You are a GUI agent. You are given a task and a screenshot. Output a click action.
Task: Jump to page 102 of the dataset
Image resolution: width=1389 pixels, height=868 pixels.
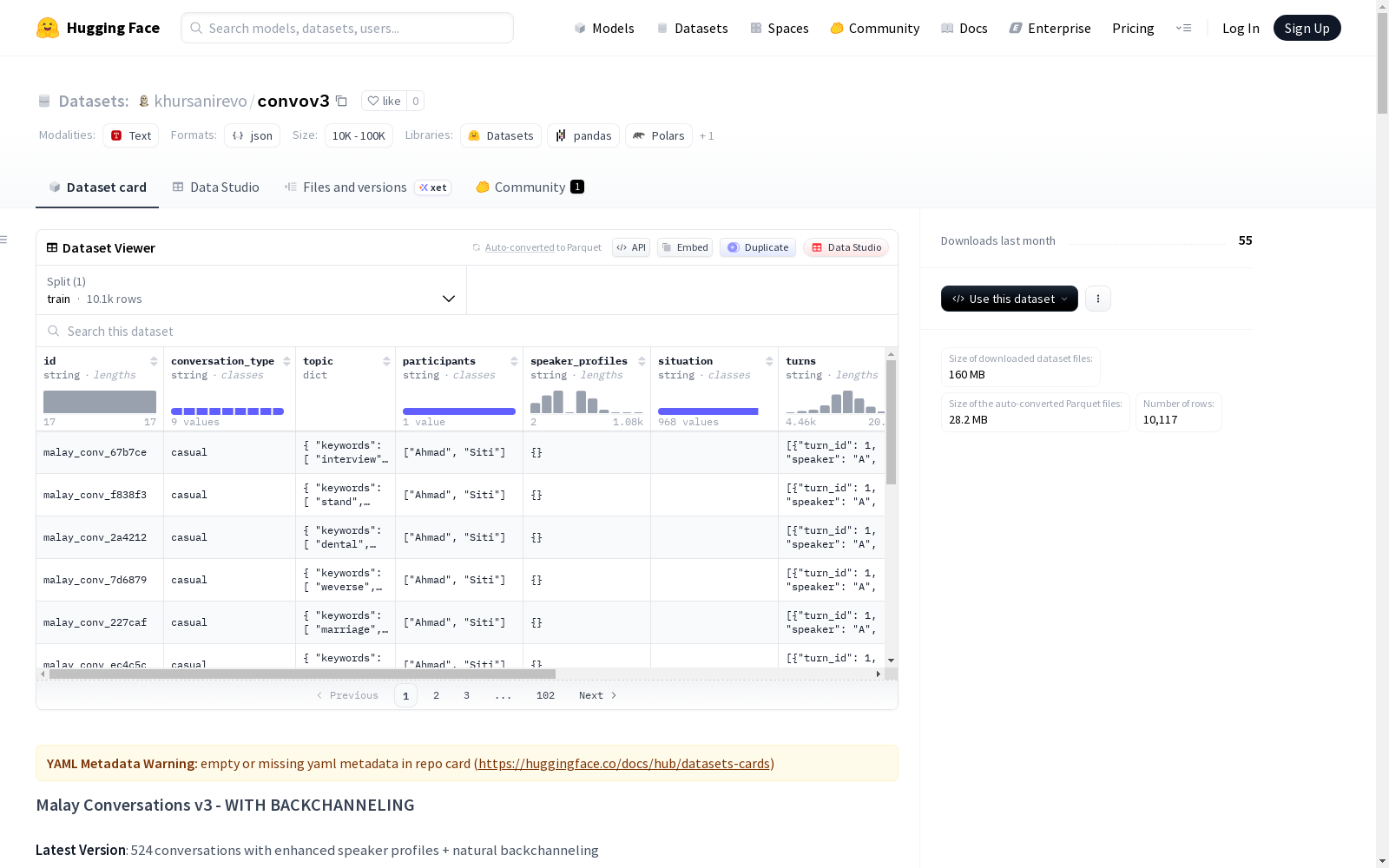(x=545, y=695)
